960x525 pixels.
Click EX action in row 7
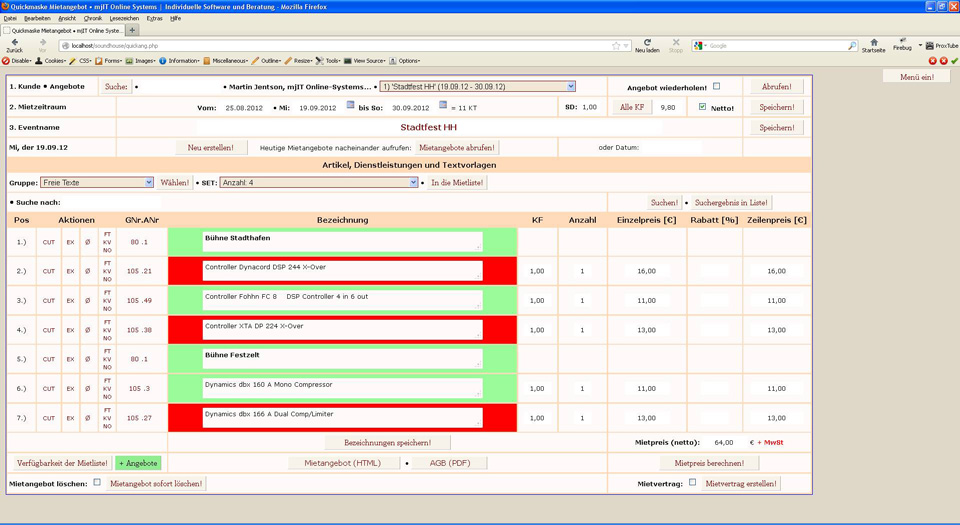(70, 418)
